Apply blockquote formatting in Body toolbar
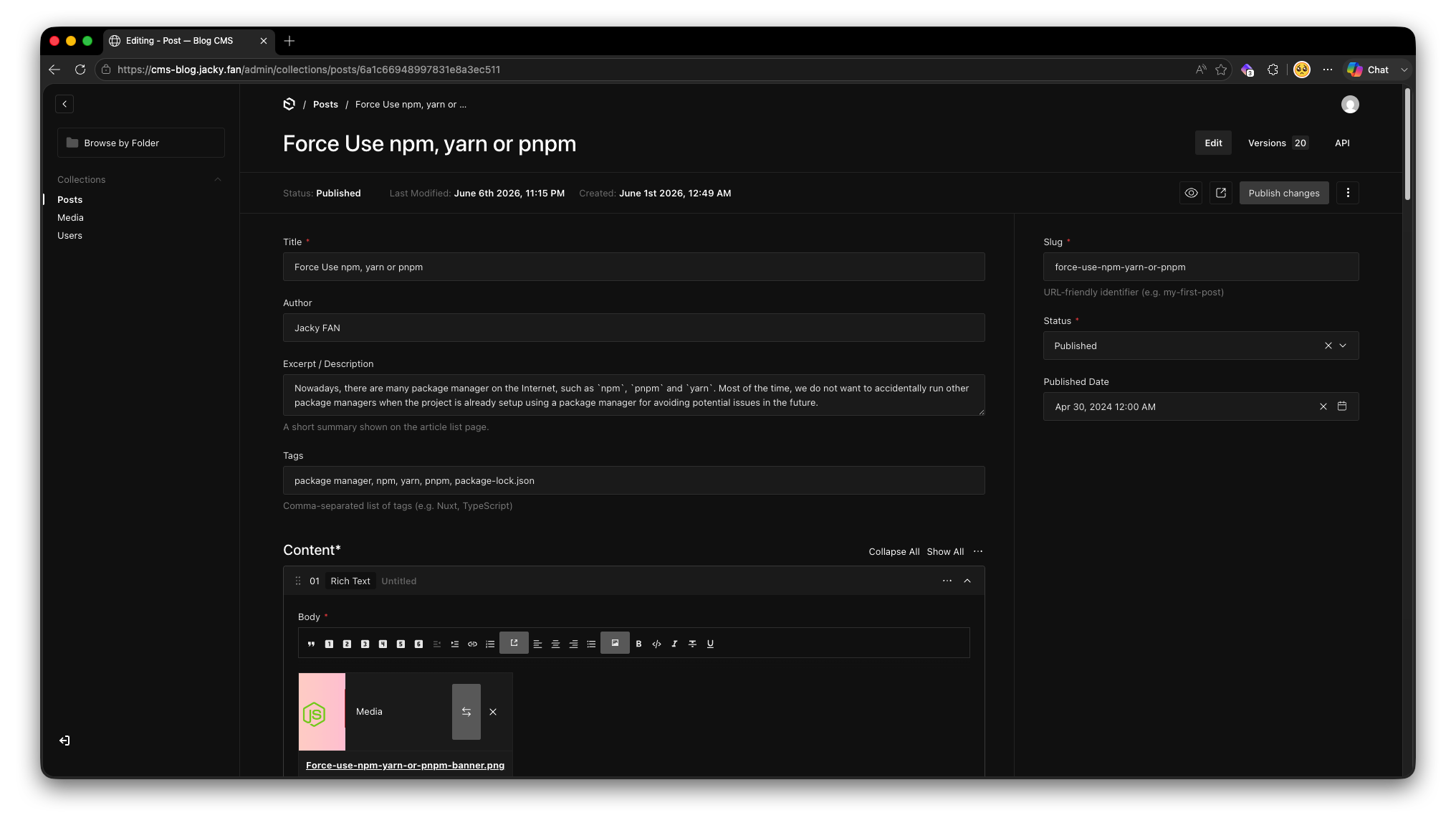Screen dimensions: 1456x833 [311, 644]
